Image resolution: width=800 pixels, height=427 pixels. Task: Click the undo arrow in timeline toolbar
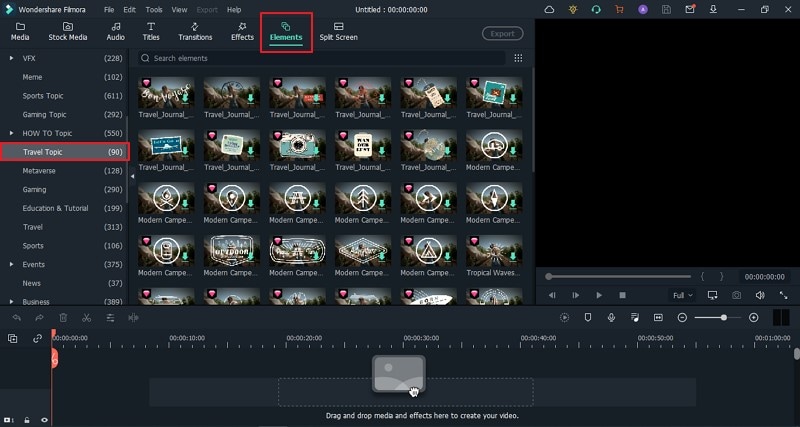point(16,318)
